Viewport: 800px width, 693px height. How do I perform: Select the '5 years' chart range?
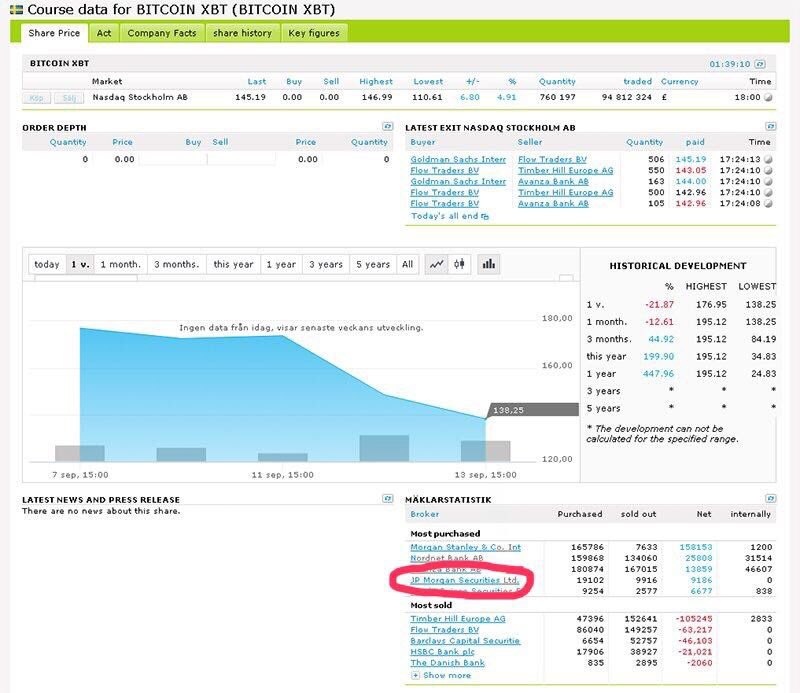[x=371, y=265]
